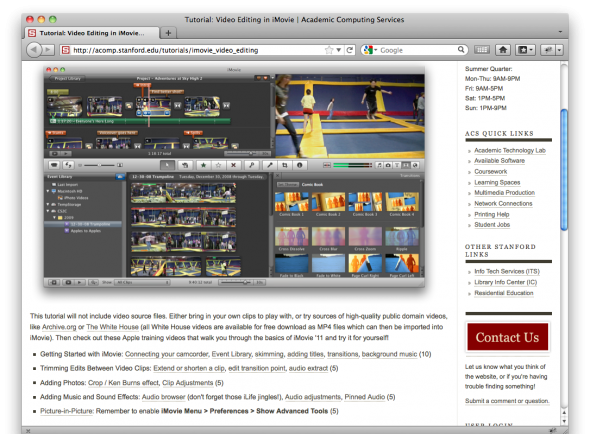Open a new tab with plus button
The height and width of the screenshot is (434, 590).
[x=168, y=33]
